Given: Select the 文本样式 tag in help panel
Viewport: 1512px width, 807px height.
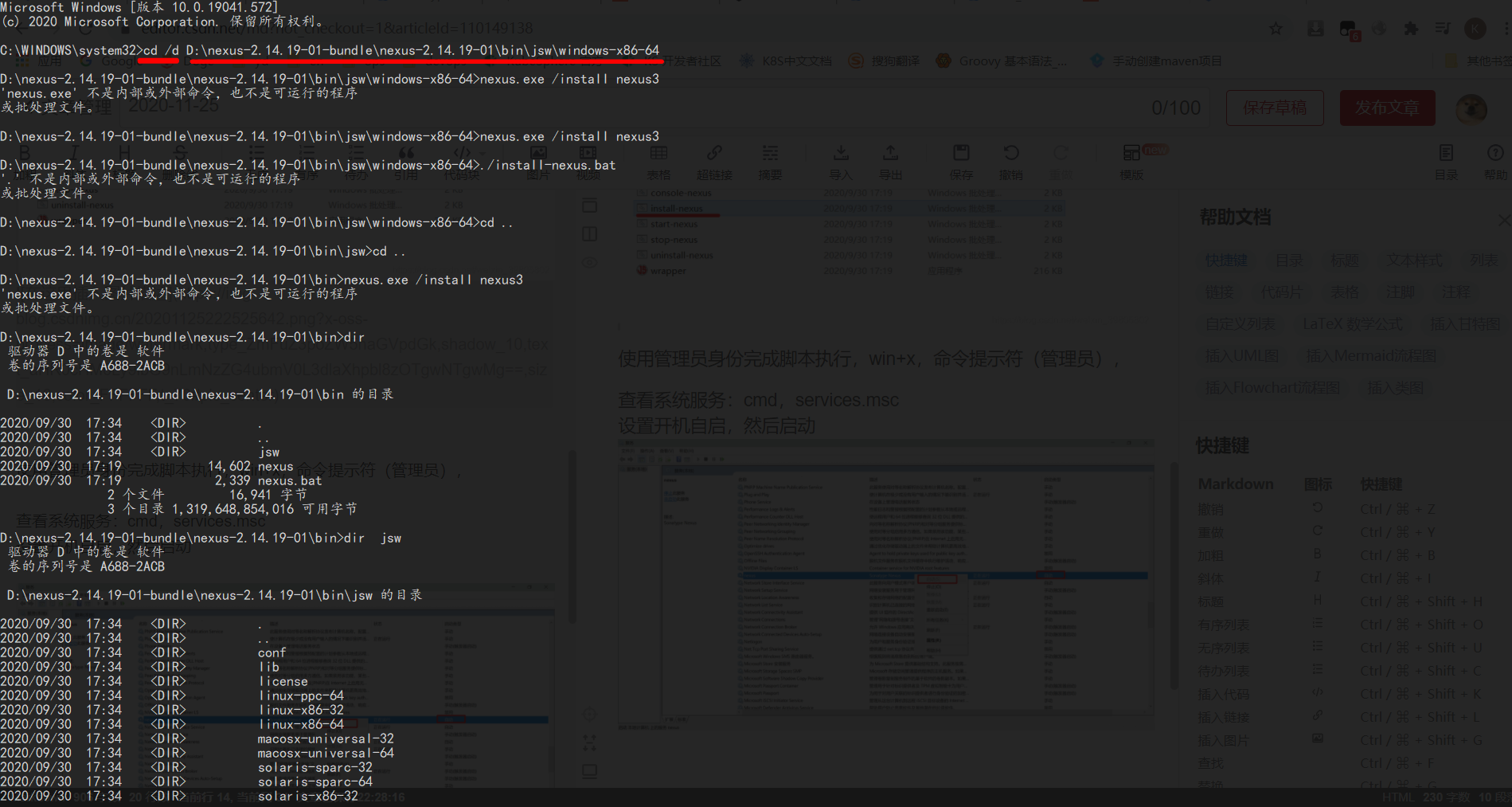Looking at the screenshot, I should coord(1414,261).
